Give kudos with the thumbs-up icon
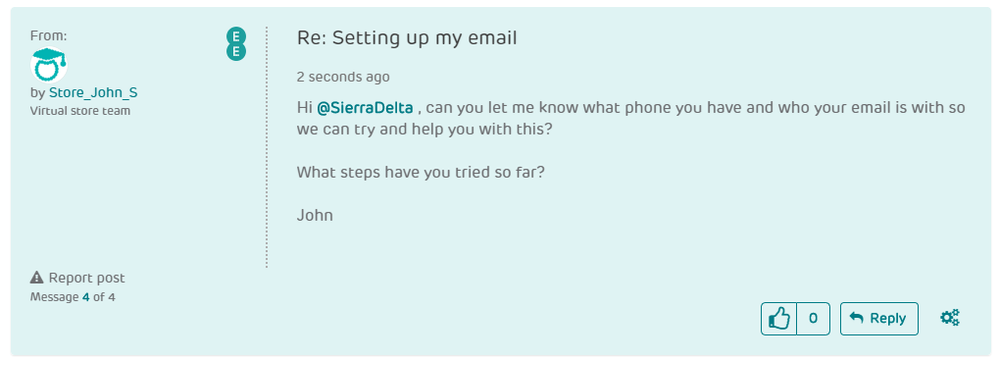 click(x=779, y=318)
